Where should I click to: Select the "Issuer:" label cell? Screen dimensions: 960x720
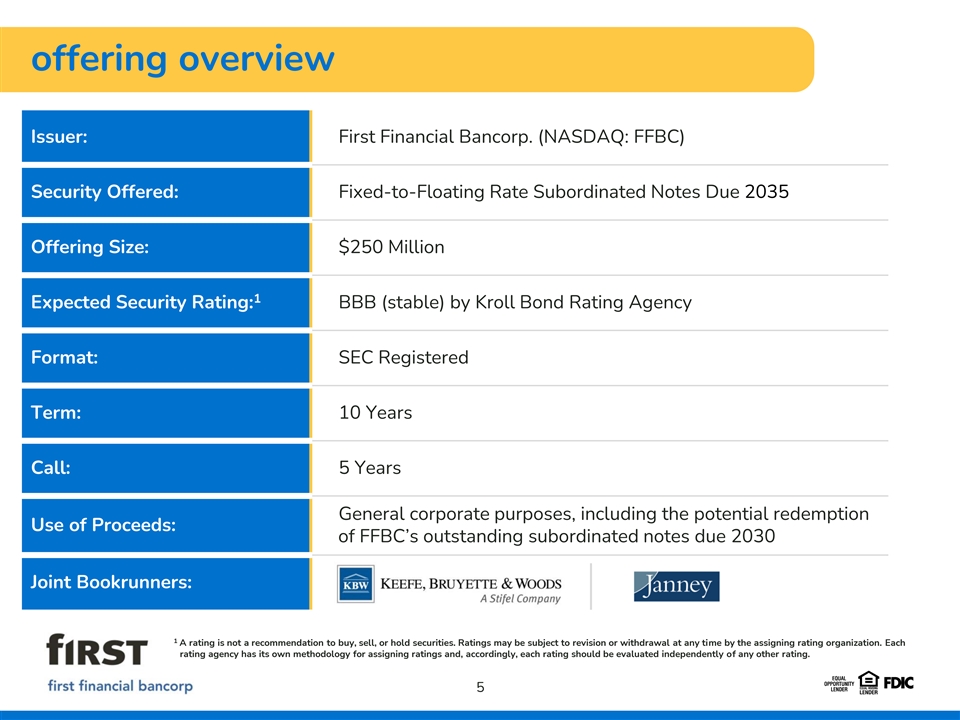point(165,137)
